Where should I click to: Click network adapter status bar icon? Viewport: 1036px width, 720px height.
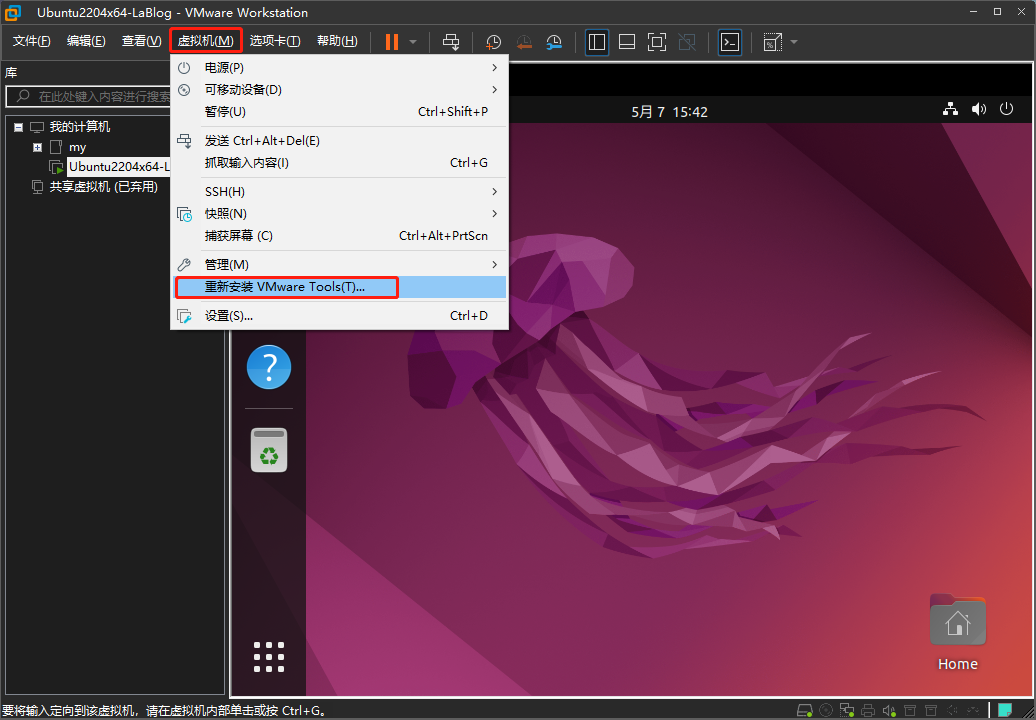click(x=847, y=710)
